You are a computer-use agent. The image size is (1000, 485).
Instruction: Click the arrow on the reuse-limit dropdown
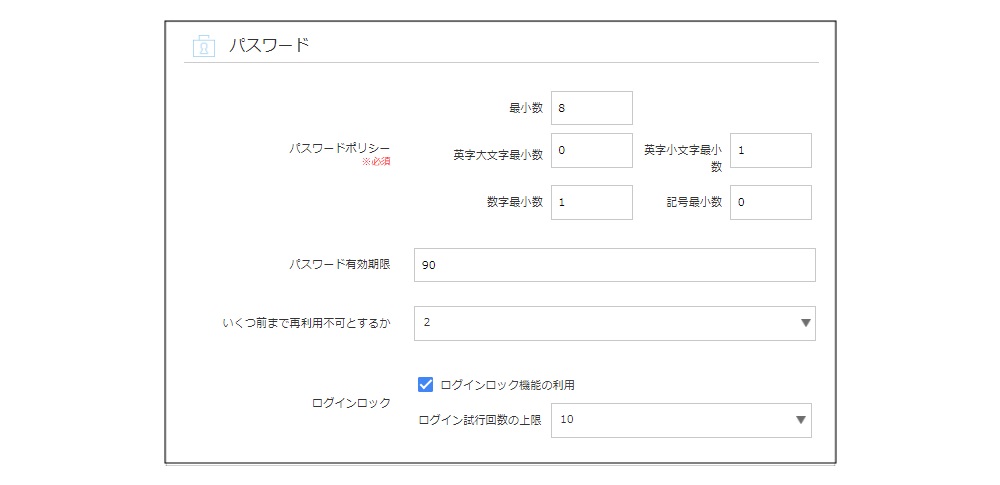point(805,323)
